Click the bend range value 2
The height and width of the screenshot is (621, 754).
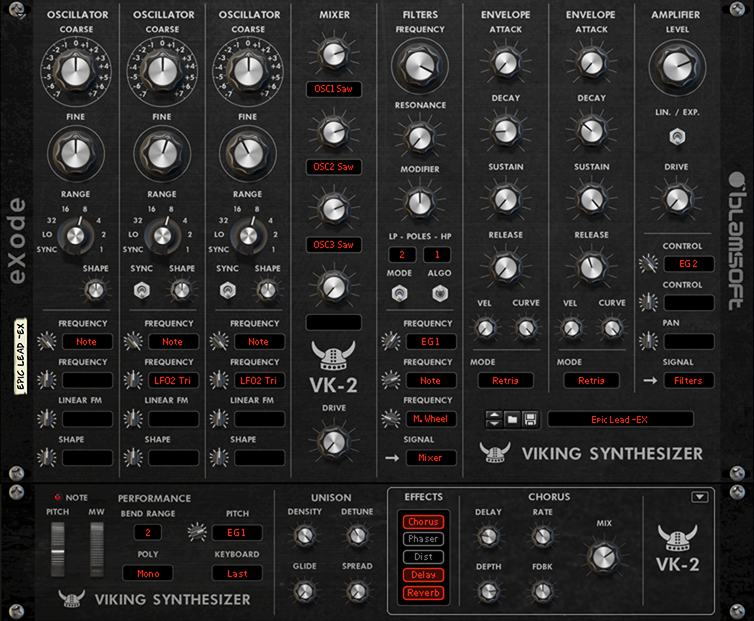click(x=148, y=532)
